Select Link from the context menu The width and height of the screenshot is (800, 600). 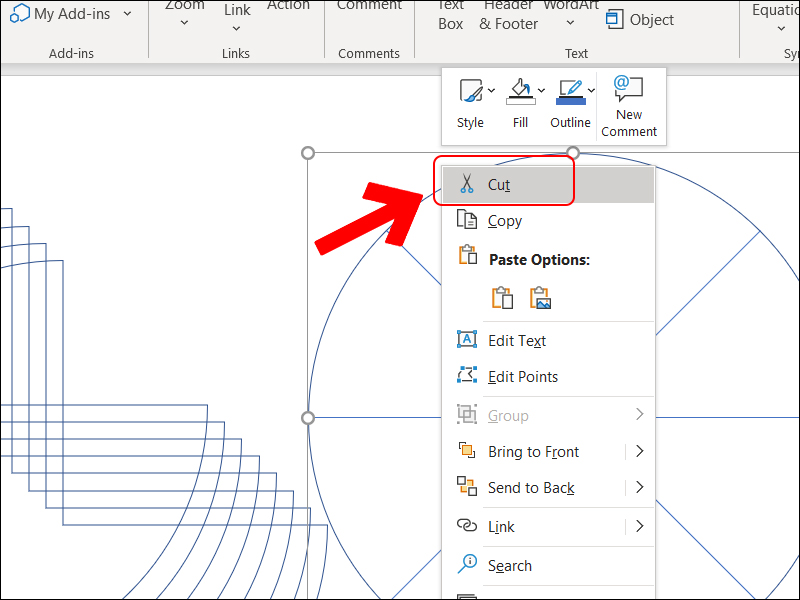coord(501,526)
